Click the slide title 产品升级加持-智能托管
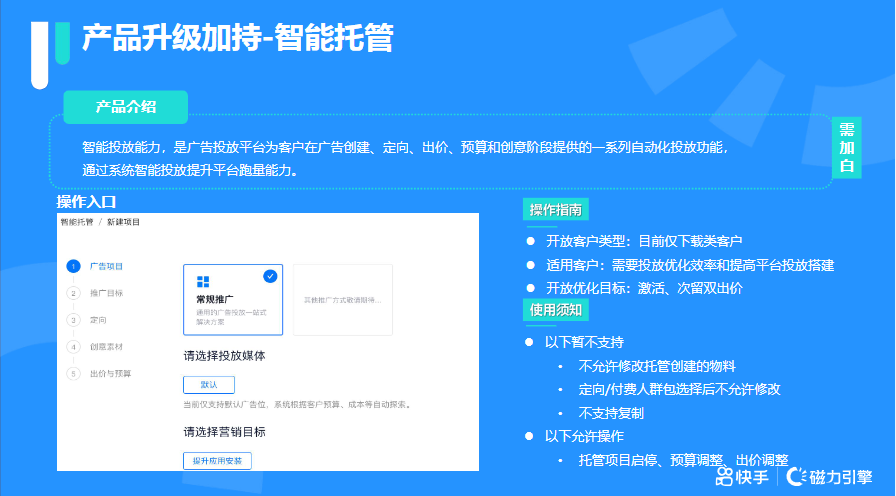This screenshot has height=496, width=896. pos(238,38)
